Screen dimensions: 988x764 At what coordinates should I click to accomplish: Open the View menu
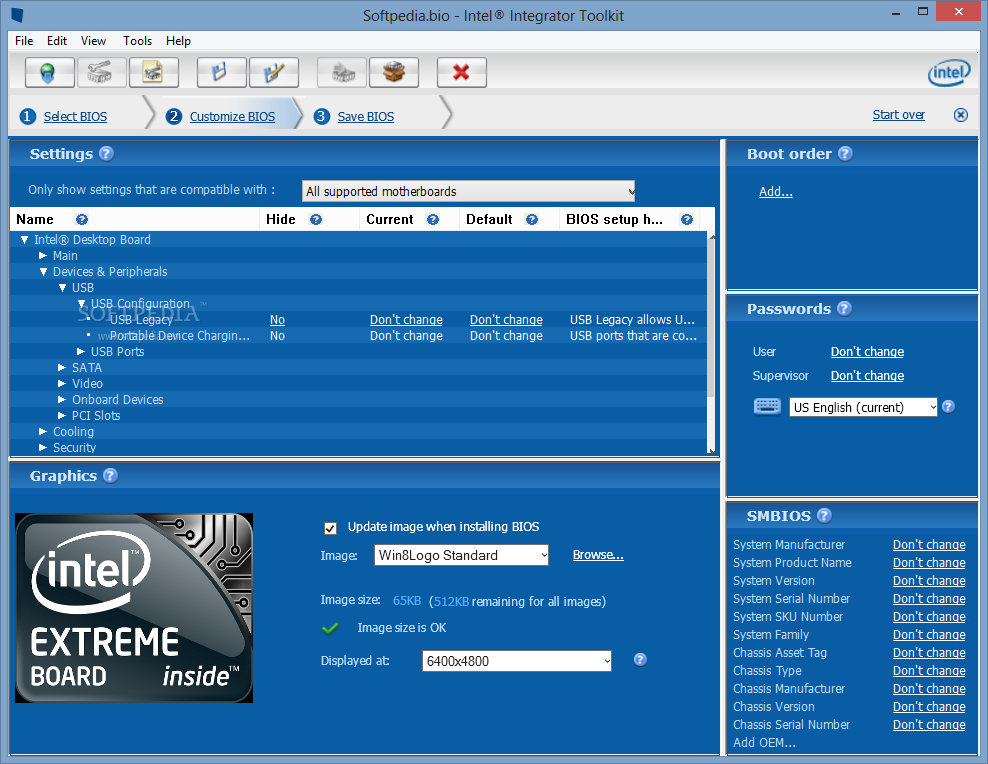[x=93, y=41]
